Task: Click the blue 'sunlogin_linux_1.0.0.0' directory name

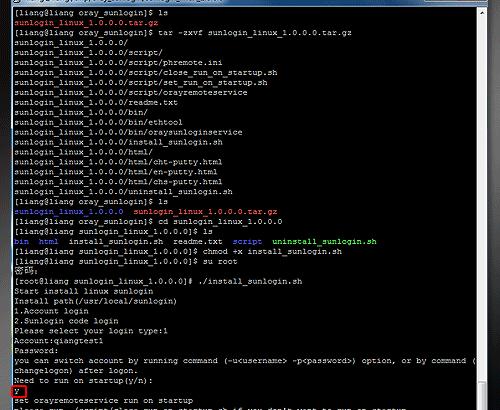Action: pos(69,212)
